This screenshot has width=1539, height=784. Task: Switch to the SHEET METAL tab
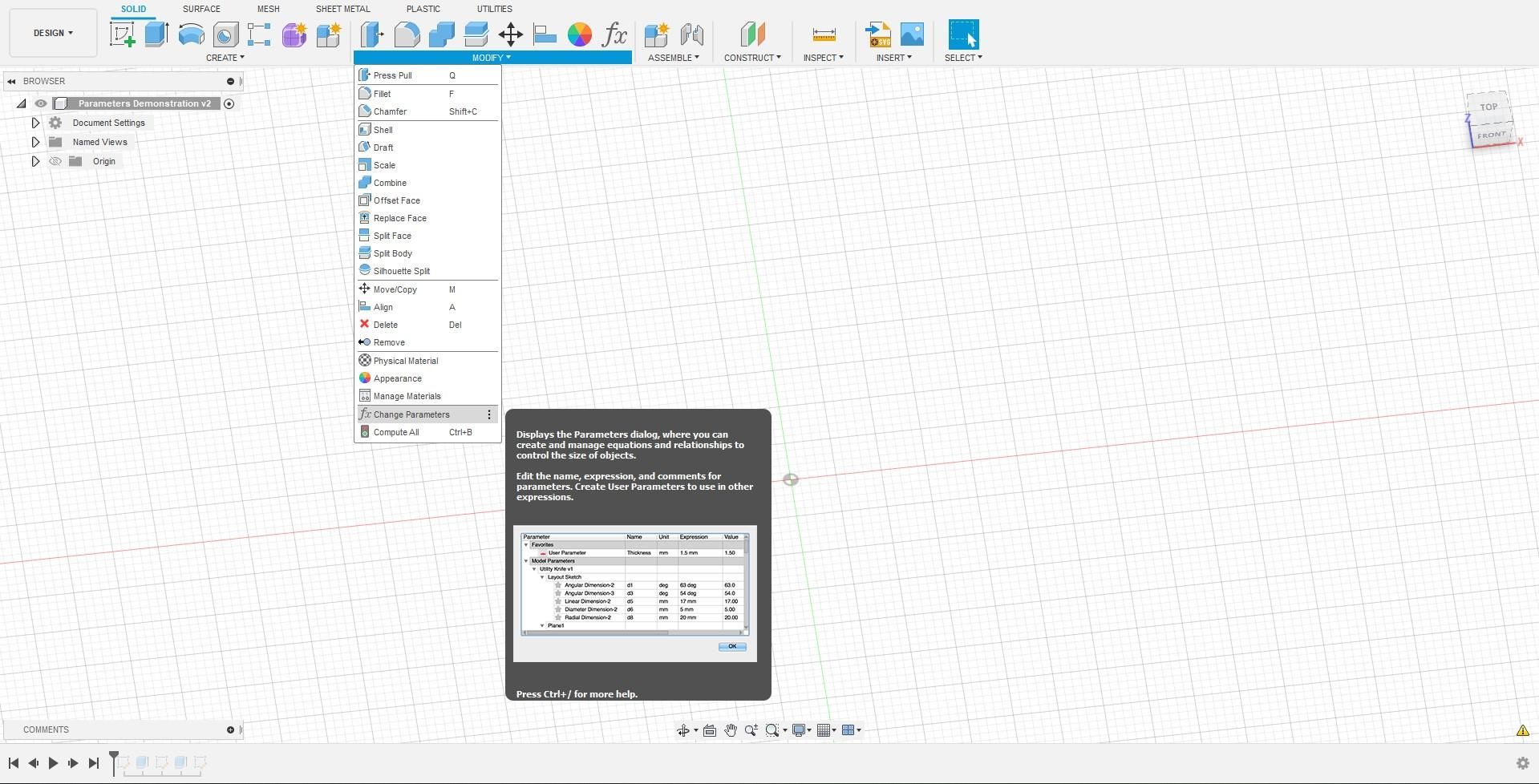coord(342,9)
